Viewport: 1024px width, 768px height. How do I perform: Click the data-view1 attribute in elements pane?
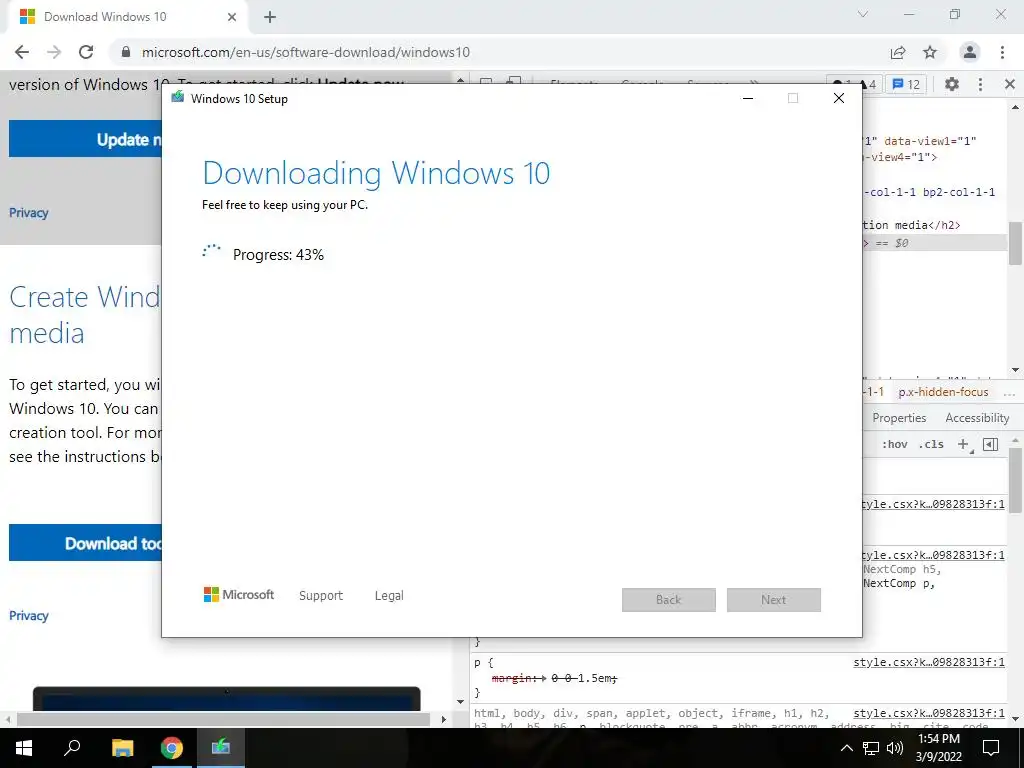pyautogui.click(x=930, y=141)
